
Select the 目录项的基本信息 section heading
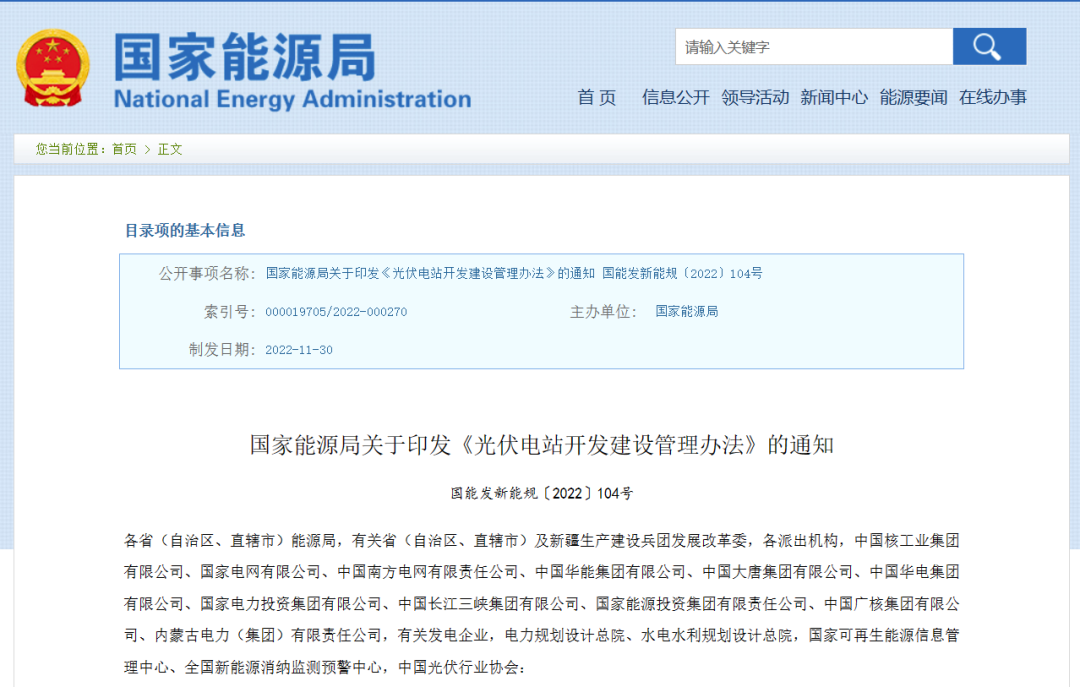(x=185, y=230)
